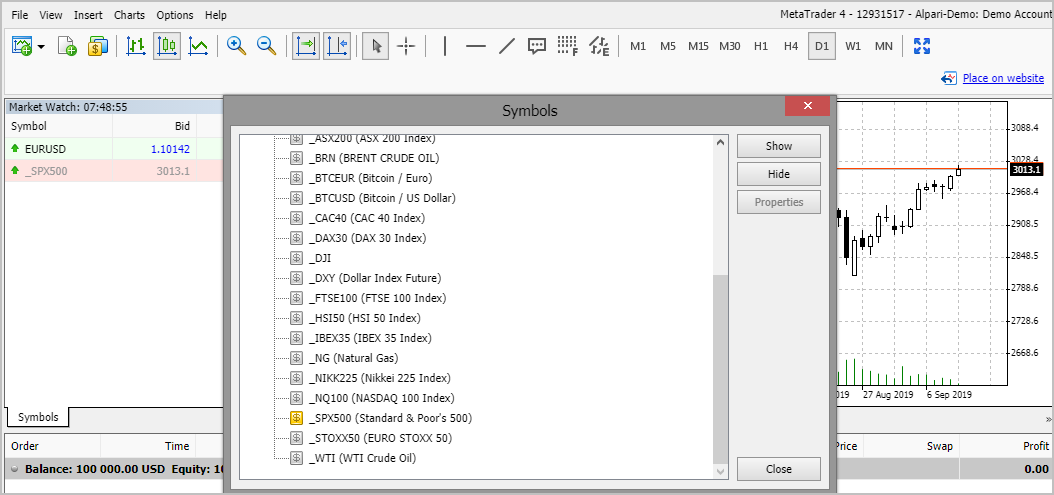This screenshot has height=495, width=1054.
Task: Click the chart templates icon with green plus
Action: pyautogui.click(x=67, y=46)
